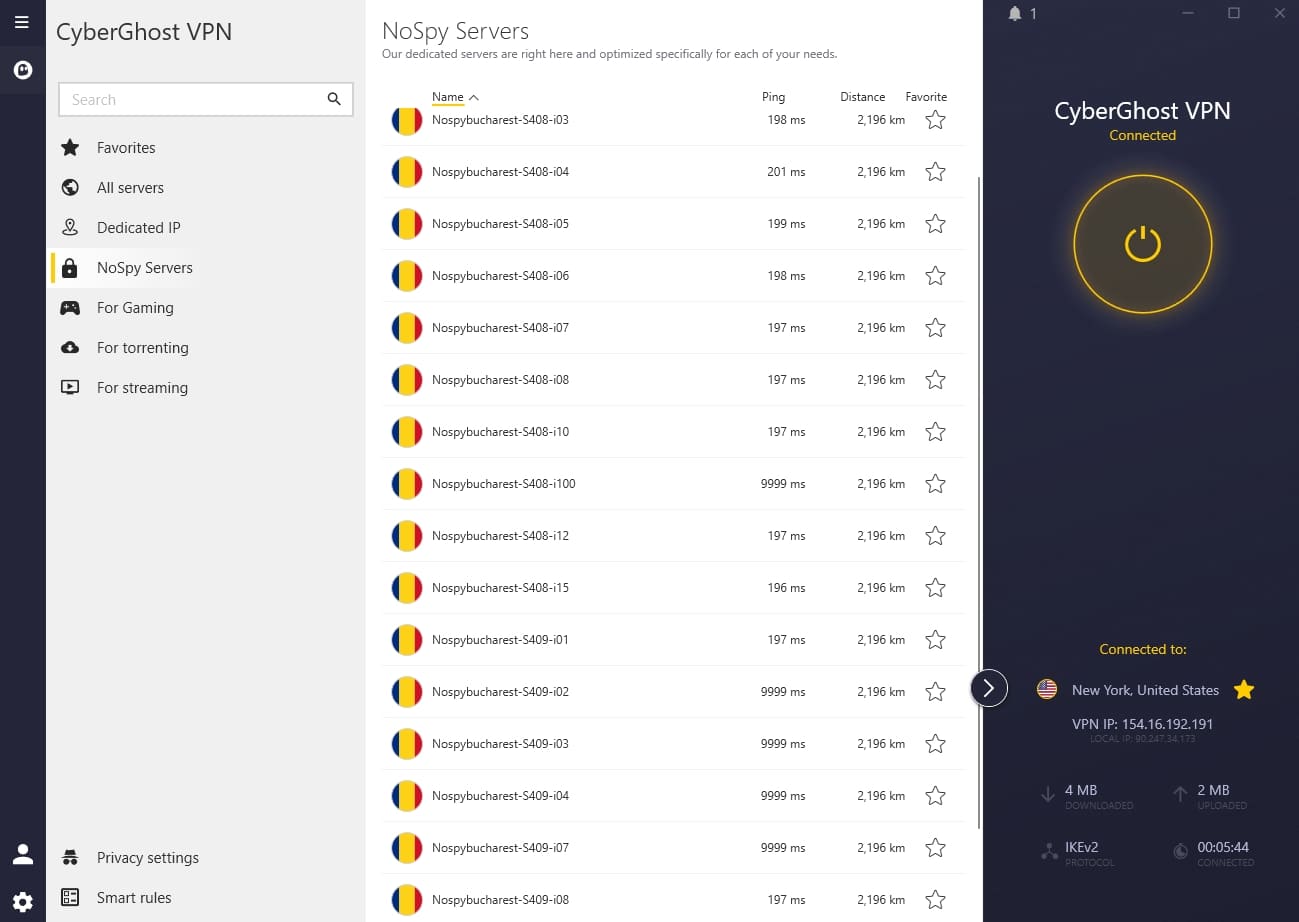
Task: Click the power button to disconnect
Action: (x=1142, y=243)
